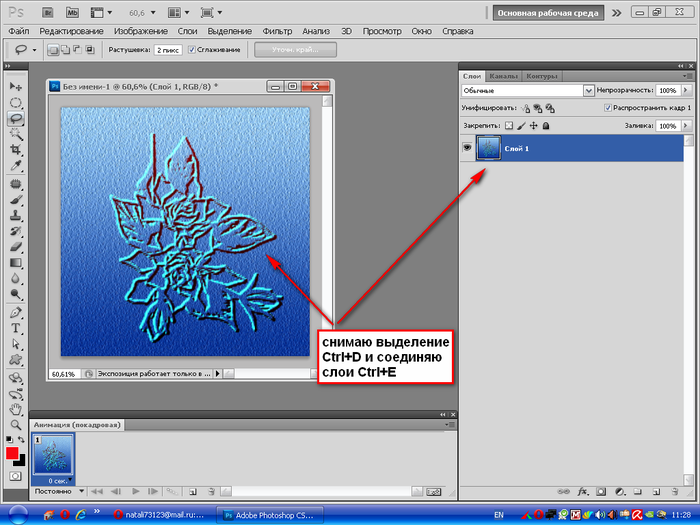Swap foreground and background colors
The height and width of the screenshot is (525, 700).
[x=21, y=439]
